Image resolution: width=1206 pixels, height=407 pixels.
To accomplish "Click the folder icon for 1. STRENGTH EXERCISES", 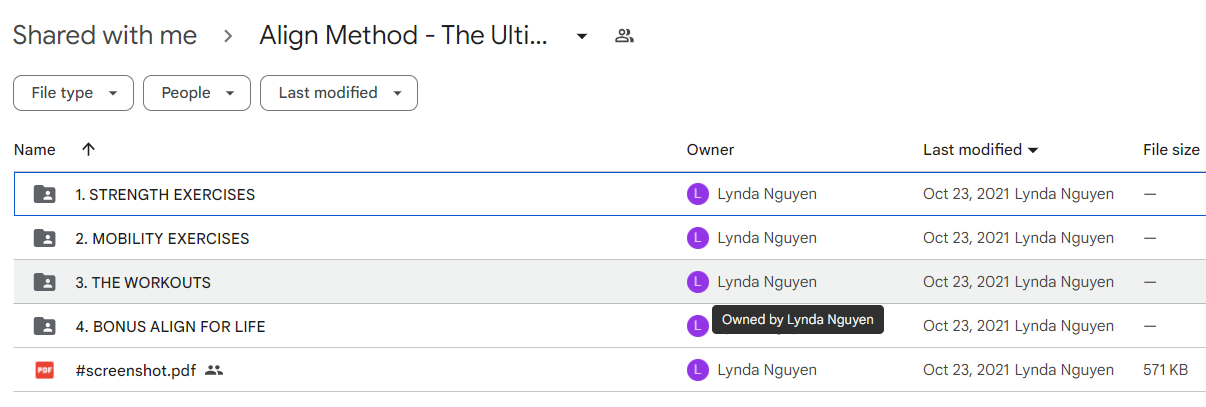I will click(45, 194).
